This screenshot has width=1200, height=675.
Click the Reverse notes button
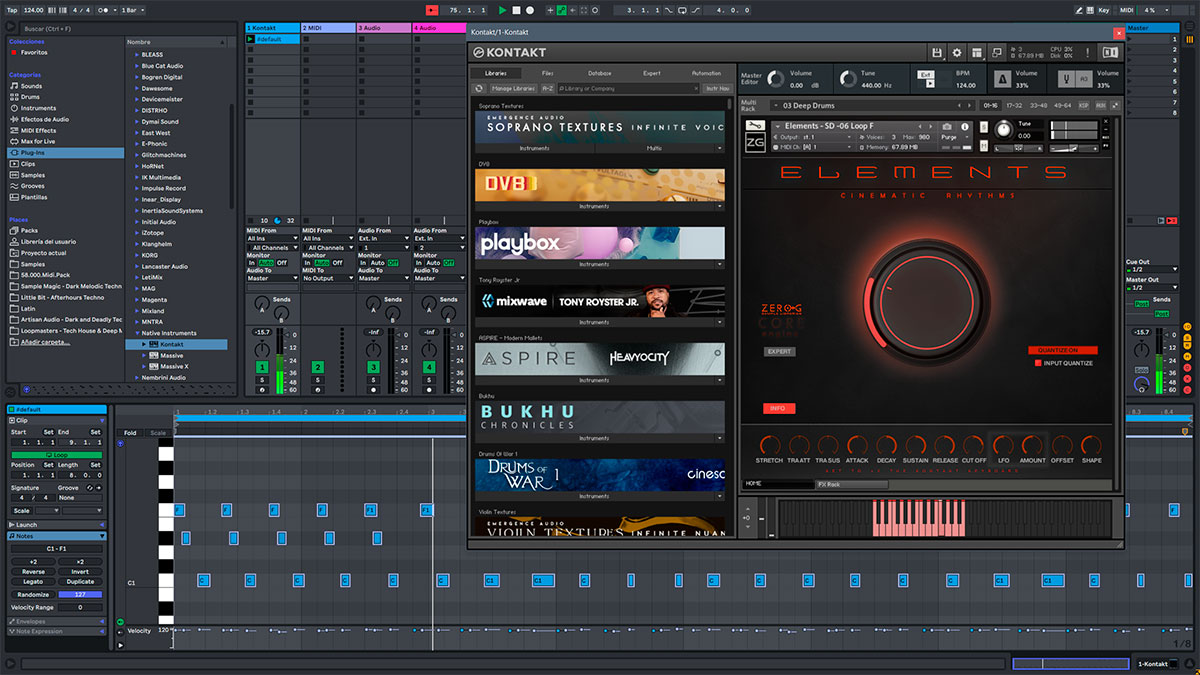[x=33, y=572]
